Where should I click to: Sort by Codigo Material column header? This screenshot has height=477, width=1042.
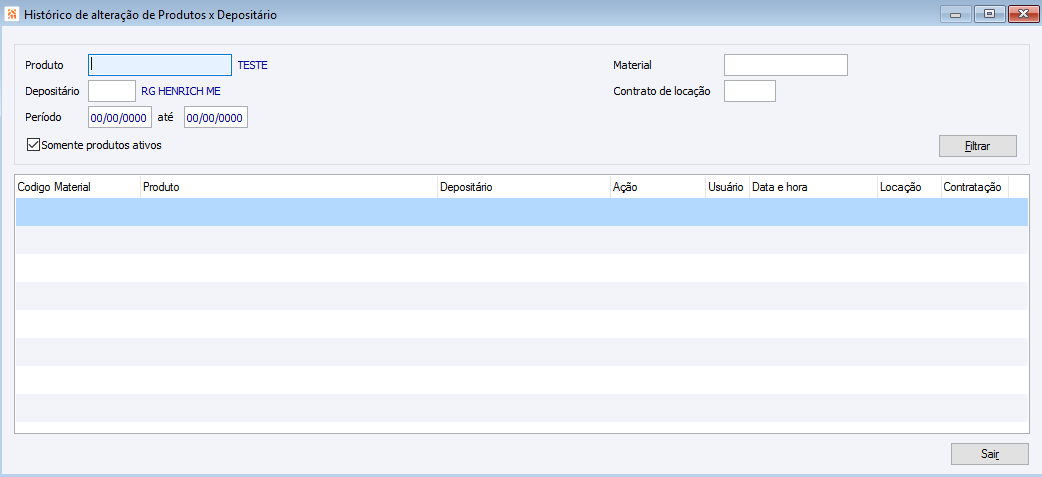78,187
